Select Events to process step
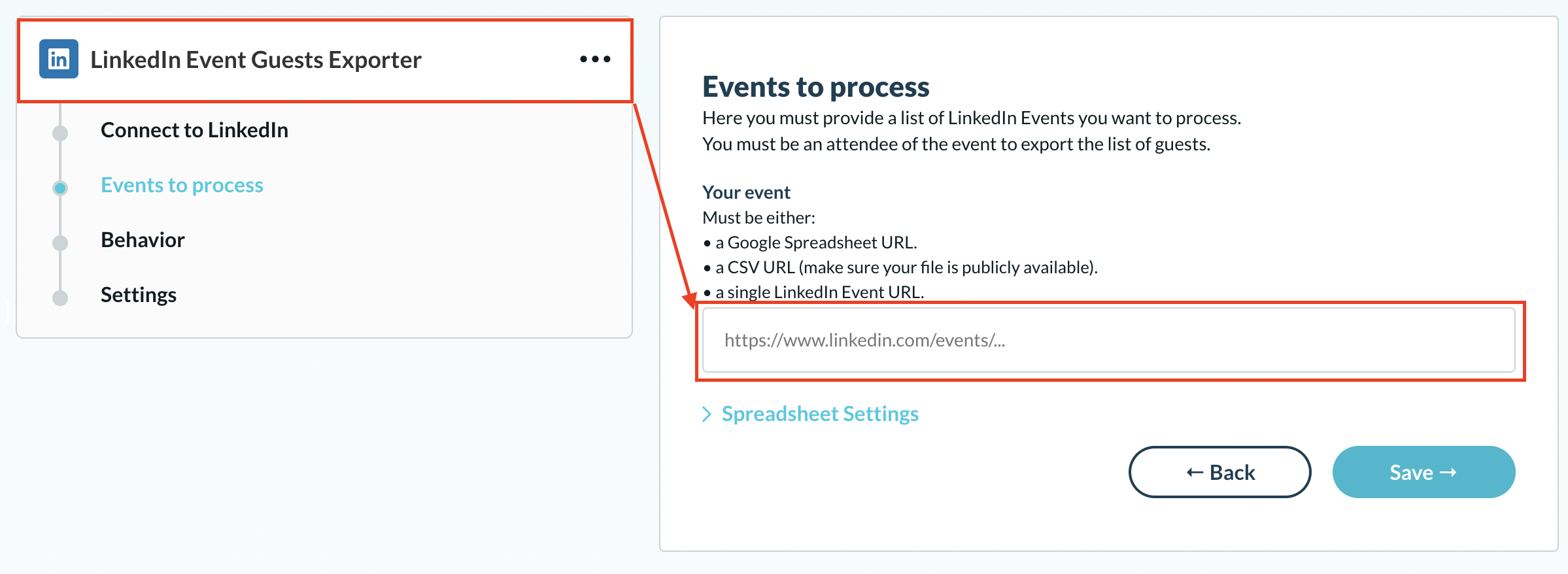Screen dimensions: 1568x574 [x=182, y=185]
